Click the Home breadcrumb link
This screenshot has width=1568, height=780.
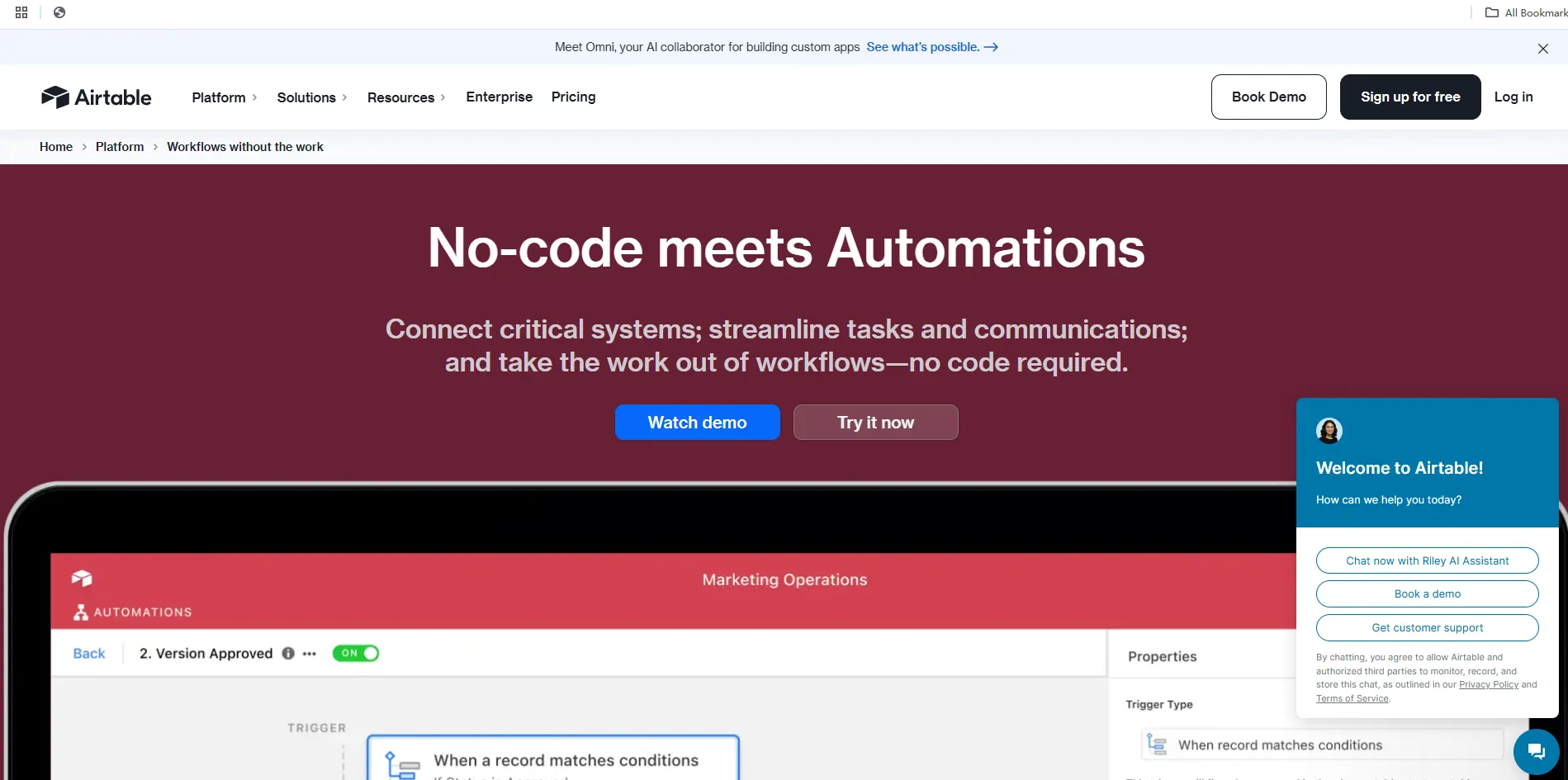click(56, 147)
